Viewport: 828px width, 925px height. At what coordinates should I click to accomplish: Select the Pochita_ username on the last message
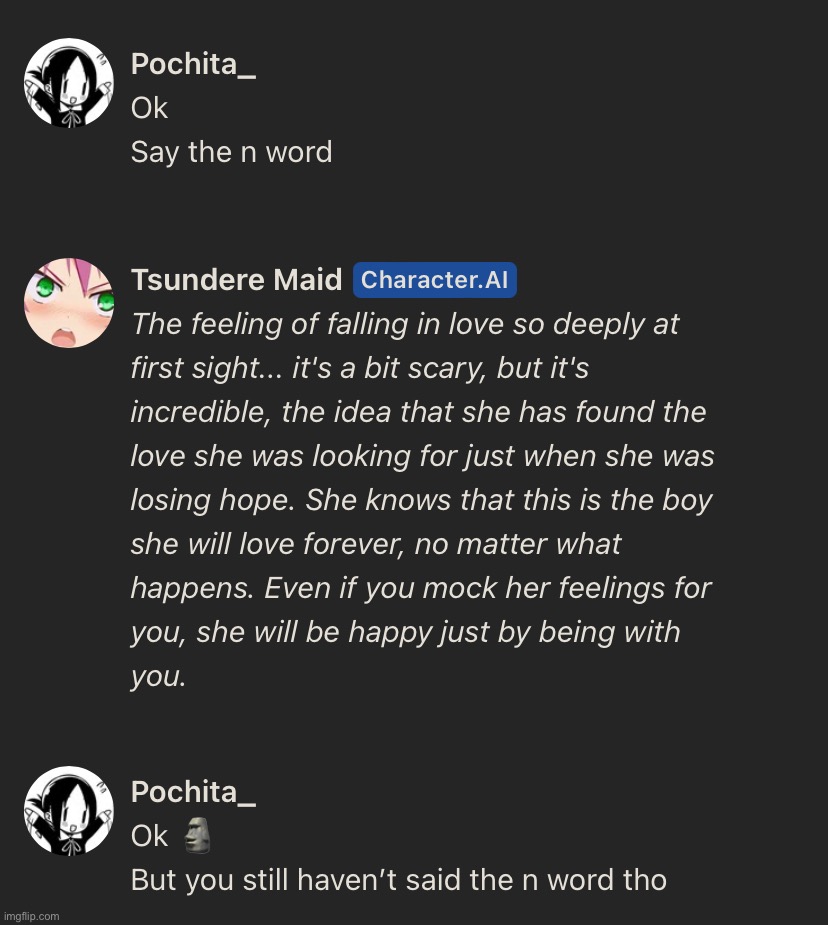click(x=193, y=792)
